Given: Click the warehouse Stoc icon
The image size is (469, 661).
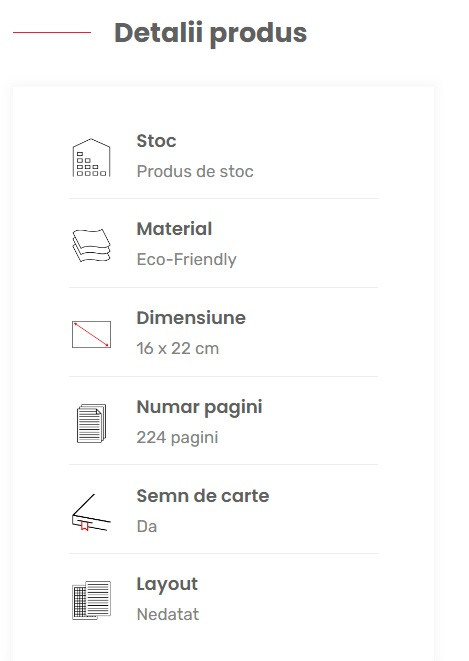Looking at the screenshot, I should [x=91, y=157].
